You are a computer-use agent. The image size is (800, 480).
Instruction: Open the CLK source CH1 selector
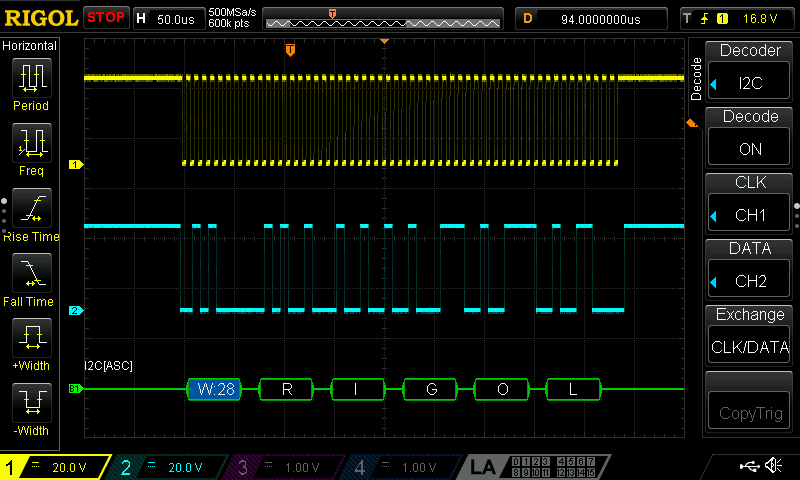749,203
